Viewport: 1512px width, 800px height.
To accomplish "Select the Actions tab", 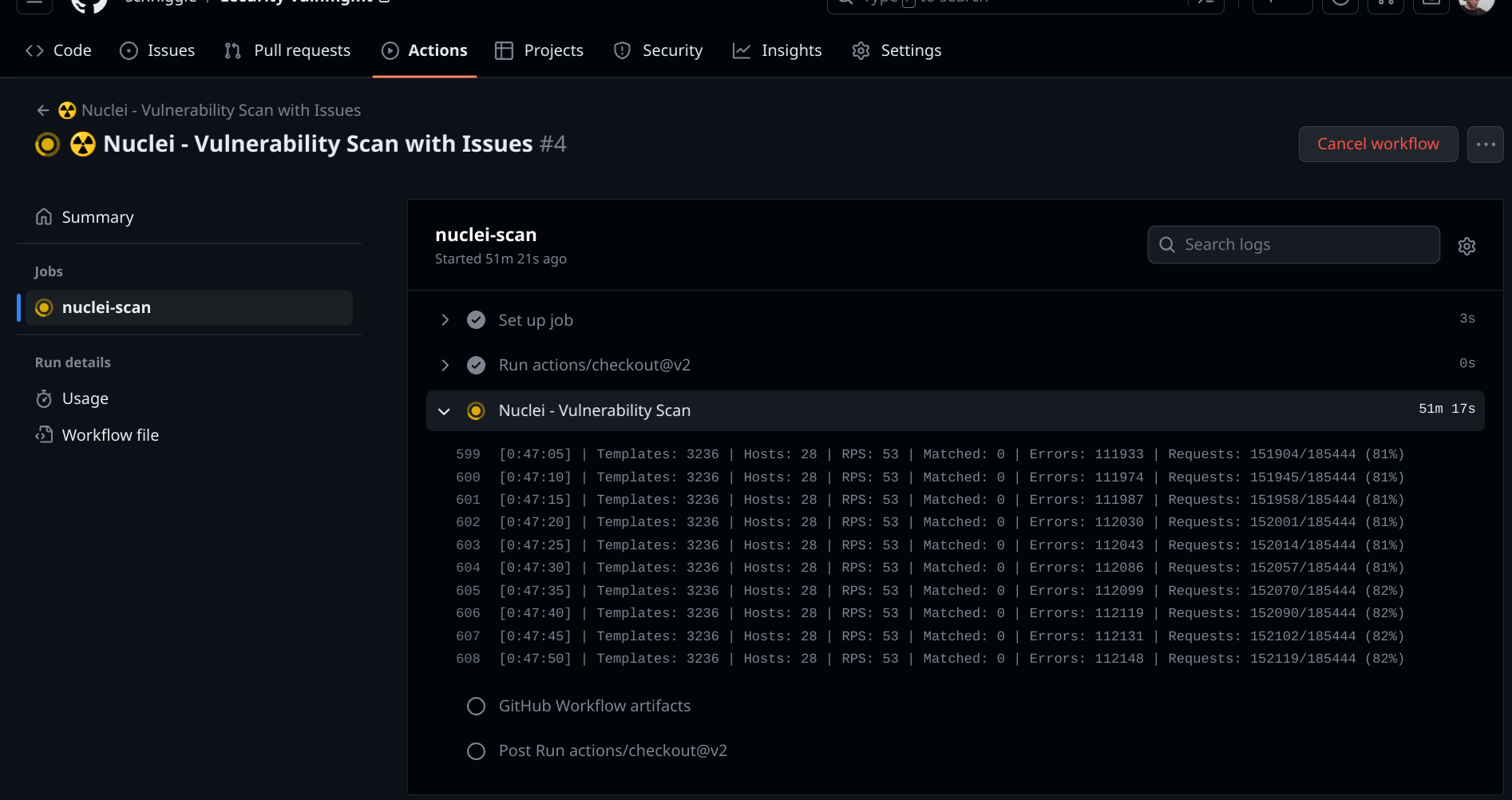I will pos(425,50).
